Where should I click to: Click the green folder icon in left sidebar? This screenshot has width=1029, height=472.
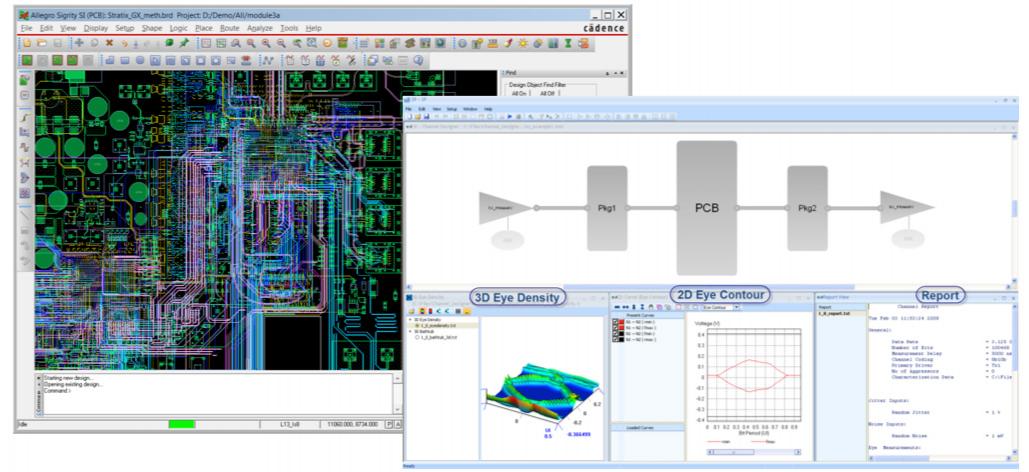tap(25, 80)
